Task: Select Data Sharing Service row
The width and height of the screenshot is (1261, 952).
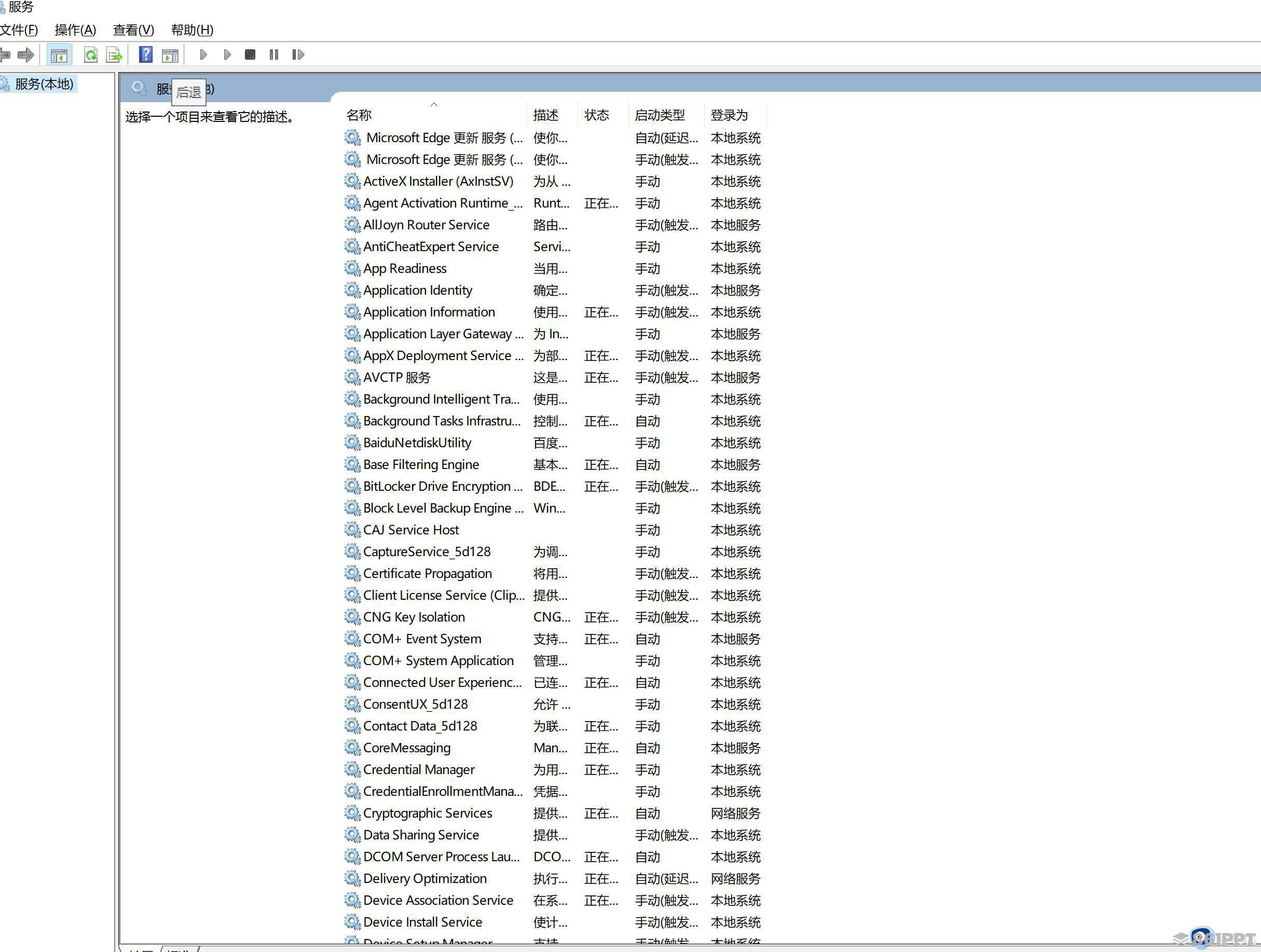Action: [554, 835]
